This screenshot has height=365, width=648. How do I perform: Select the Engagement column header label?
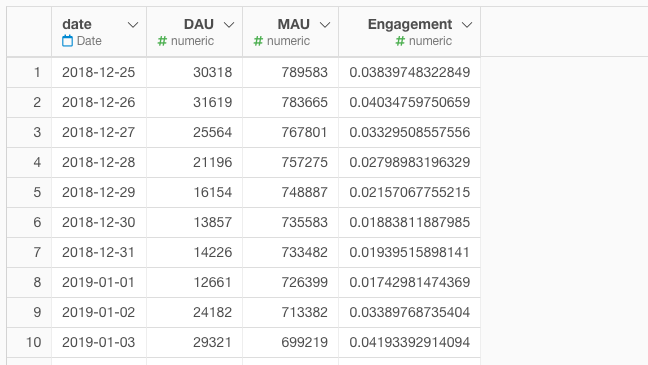click(x=410, y=24)
